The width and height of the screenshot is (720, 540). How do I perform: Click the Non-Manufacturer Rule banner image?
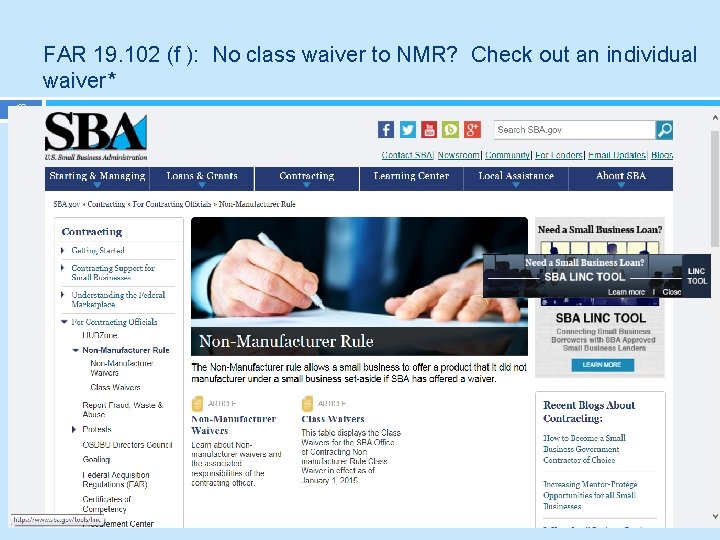tap(359, 286)
